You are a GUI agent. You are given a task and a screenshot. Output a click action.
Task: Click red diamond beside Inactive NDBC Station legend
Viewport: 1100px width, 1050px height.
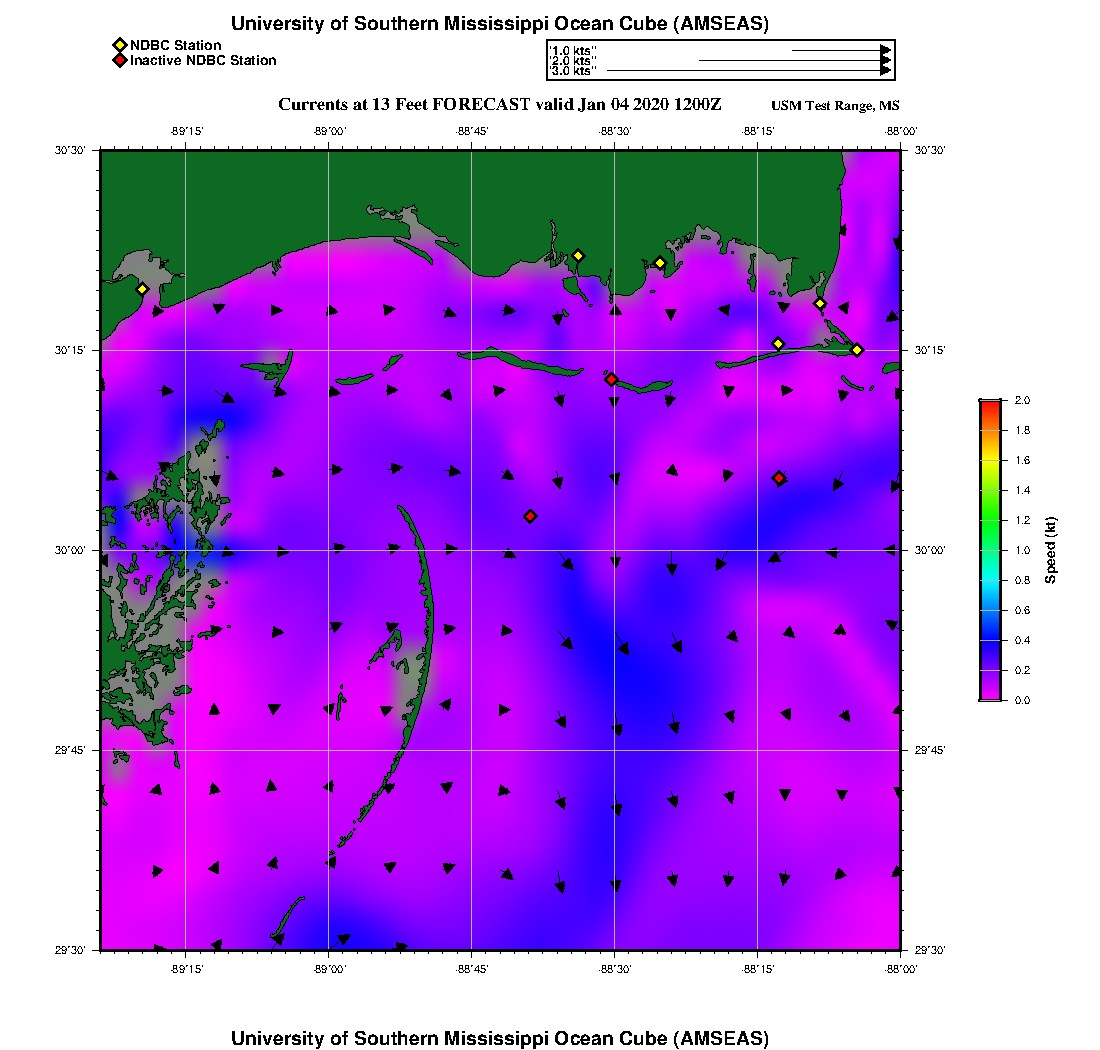tap(120, 61)
